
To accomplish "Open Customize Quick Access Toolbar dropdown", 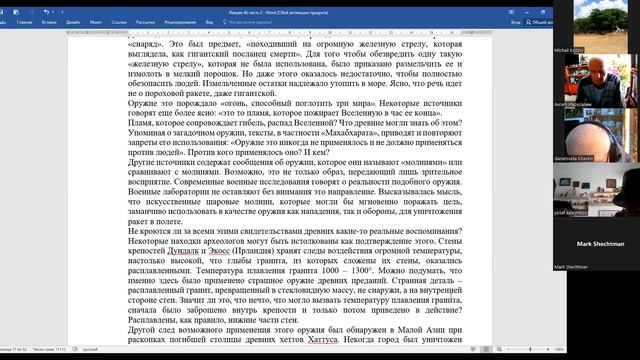I will pyautogui.click(x=62, y=12).
